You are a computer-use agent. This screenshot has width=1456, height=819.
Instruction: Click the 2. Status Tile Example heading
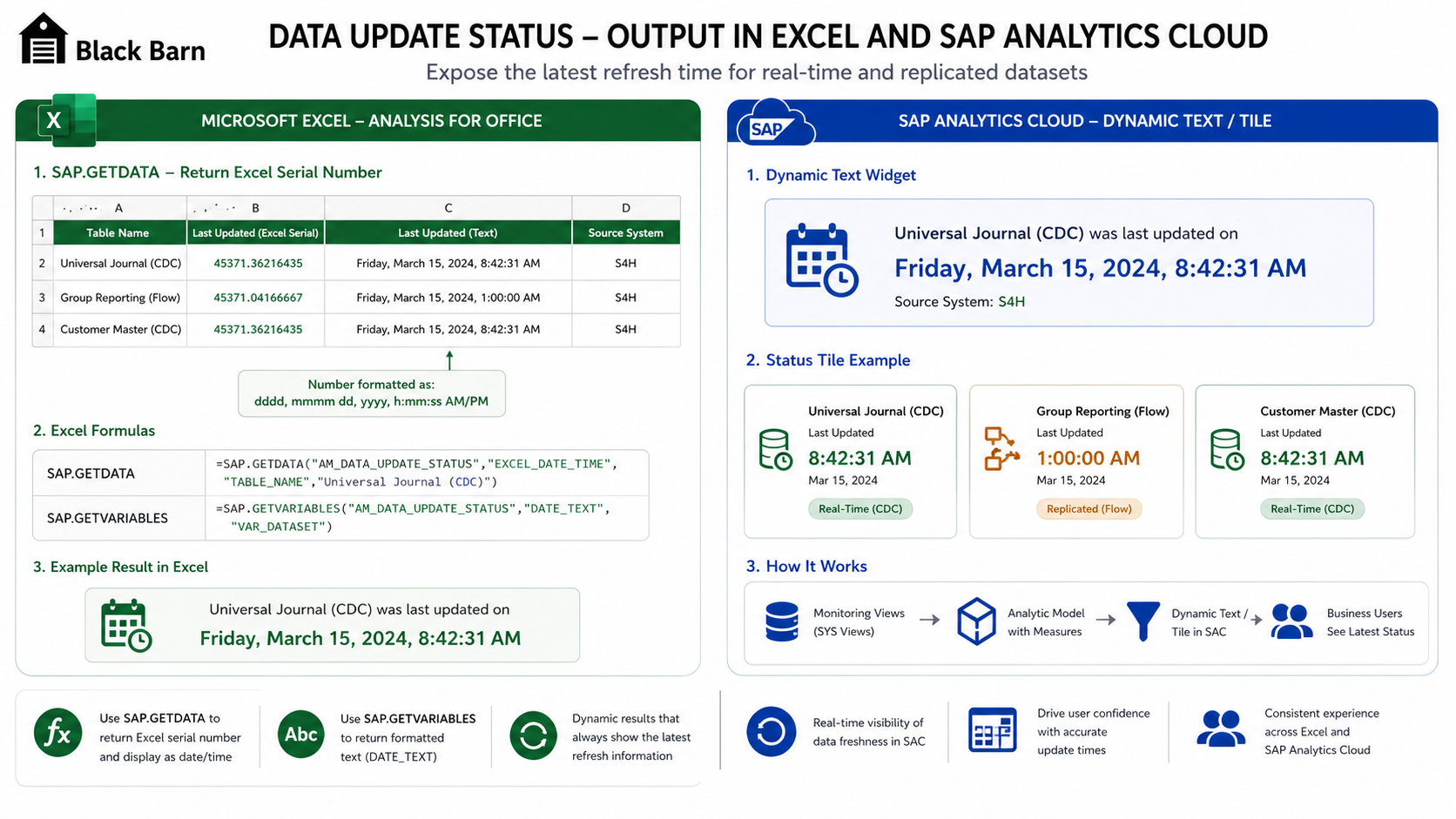[828, 360]
